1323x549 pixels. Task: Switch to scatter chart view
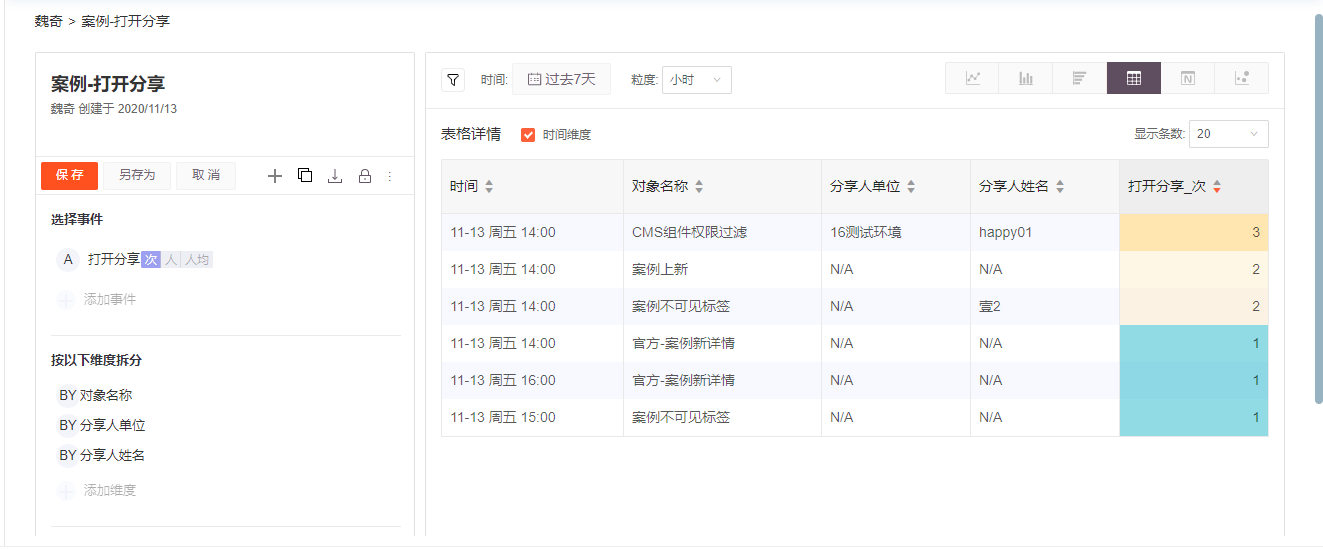1242,78
